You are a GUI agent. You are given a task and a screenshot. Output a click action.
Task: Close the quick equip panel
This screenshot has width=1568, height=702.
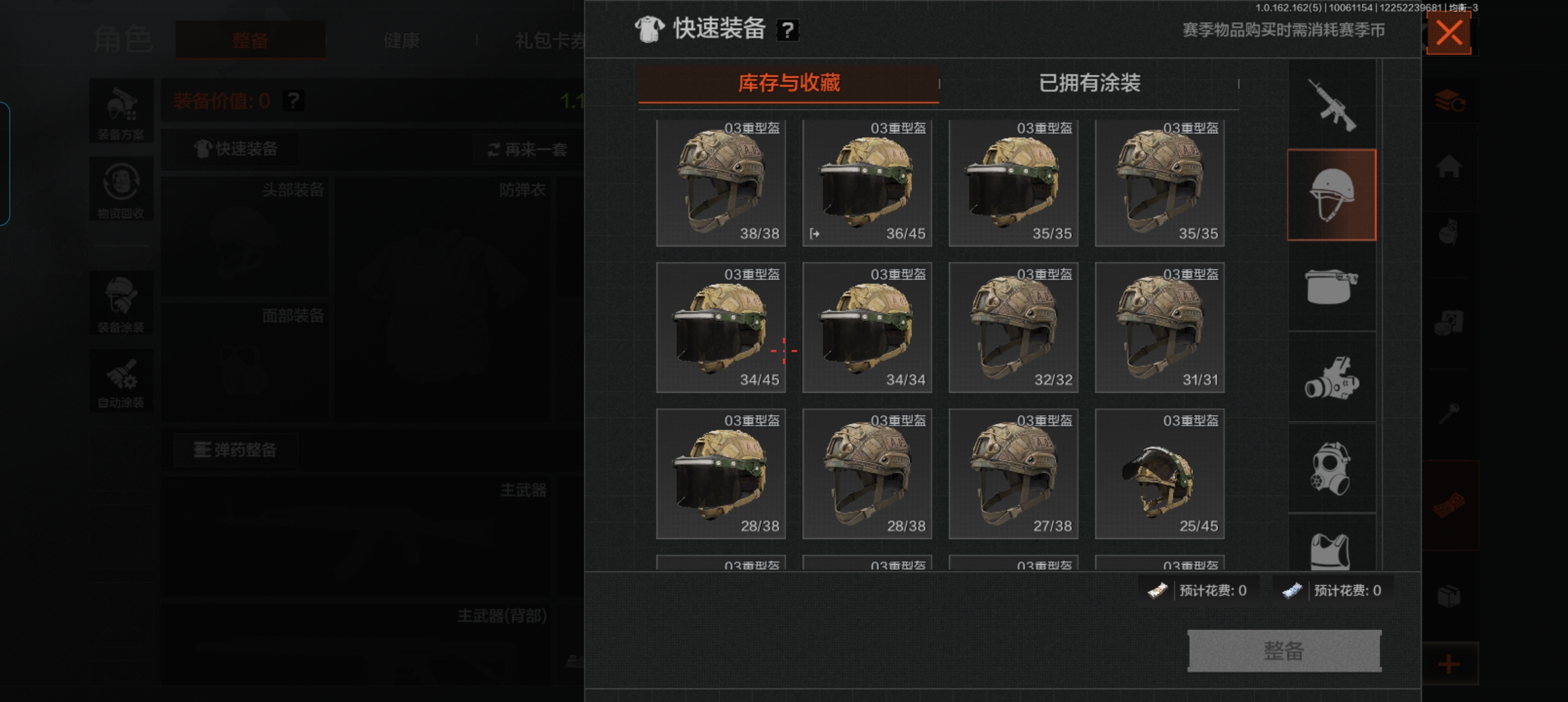pyautogui.click(x=1448, y=32)
